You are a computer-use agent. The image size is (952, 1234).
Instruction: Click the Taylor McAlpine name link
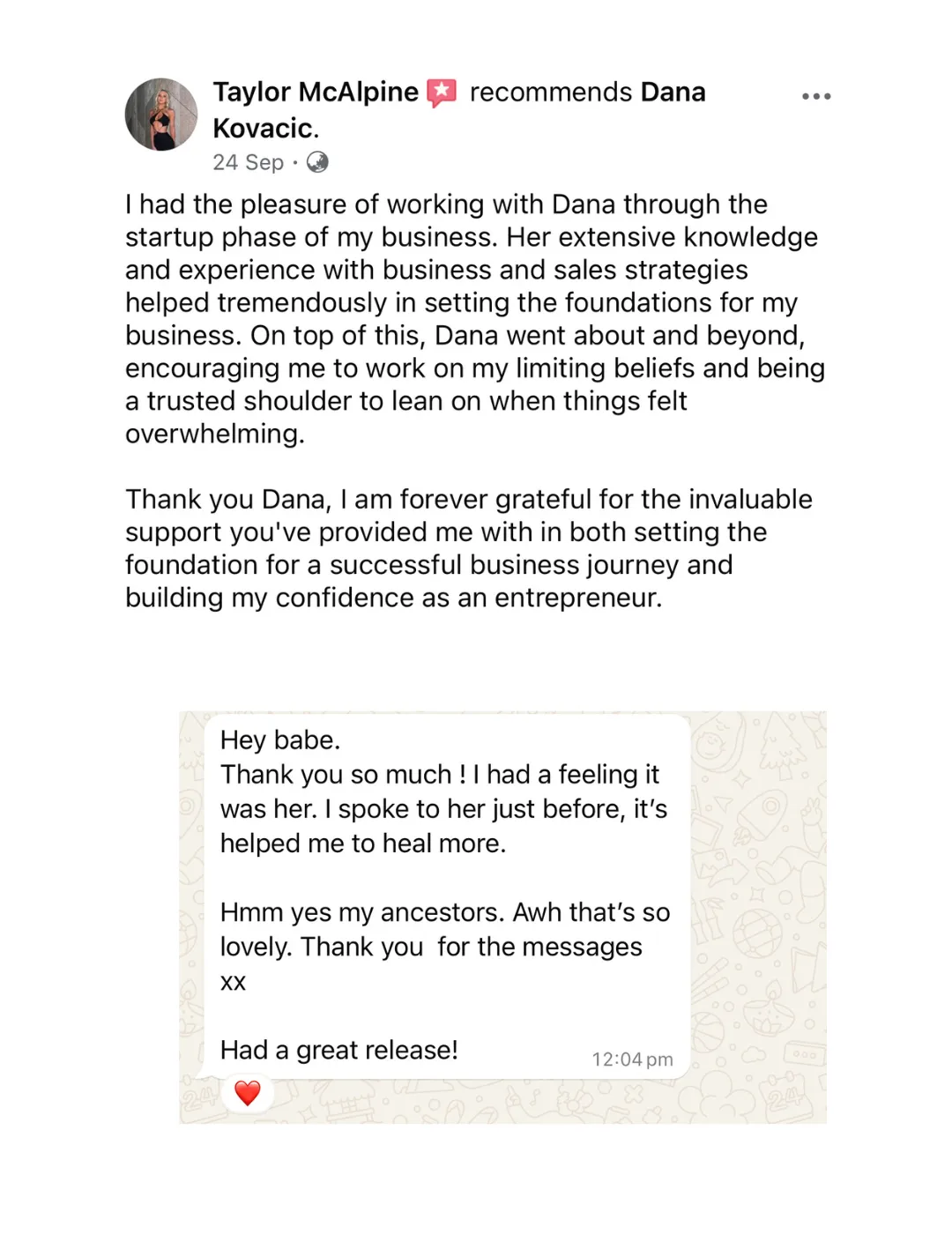316,93
